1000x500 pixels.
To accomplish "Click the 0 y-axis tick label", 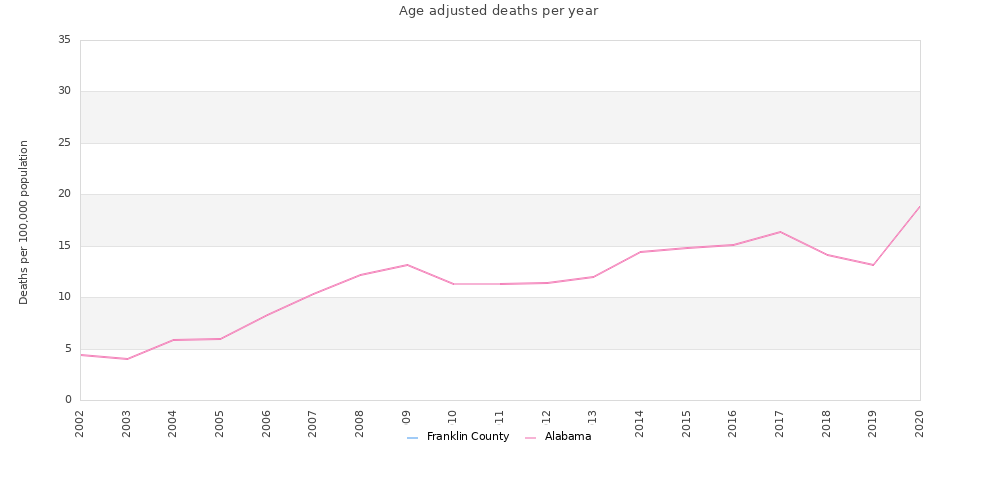I will 68,400.
